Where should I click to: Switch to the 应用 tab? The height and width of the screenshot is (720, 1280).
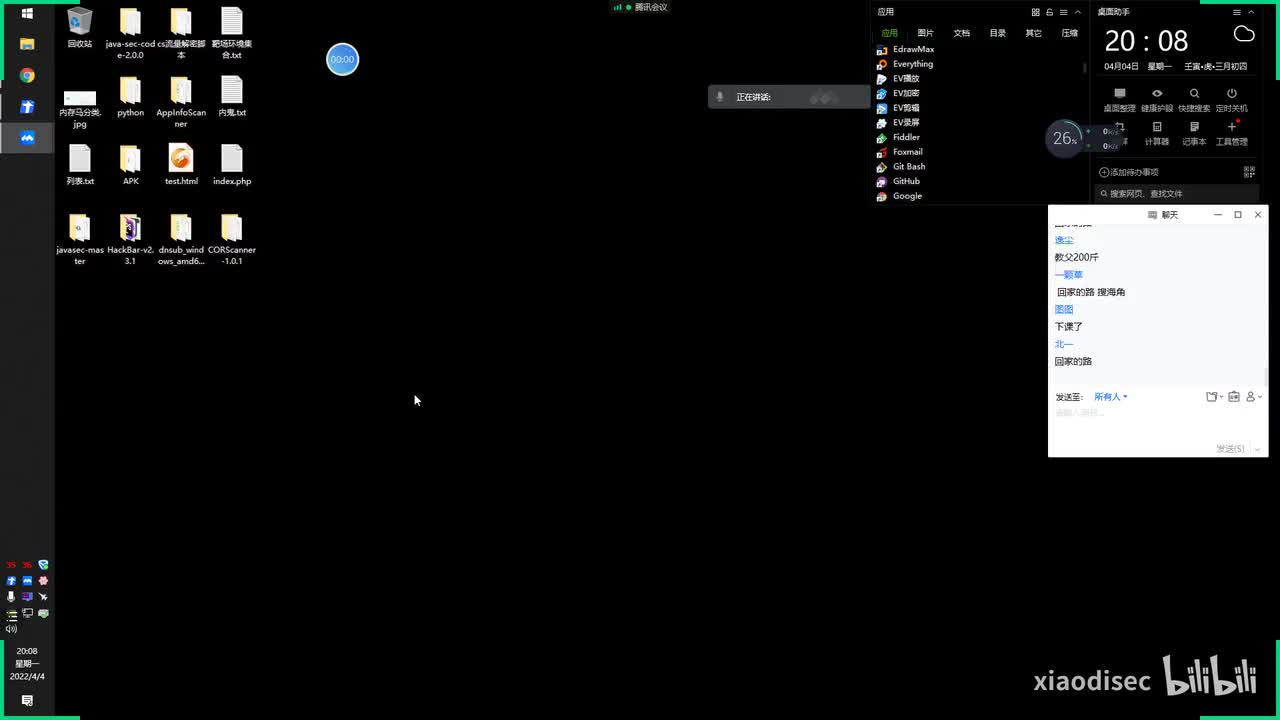[889, 33]
